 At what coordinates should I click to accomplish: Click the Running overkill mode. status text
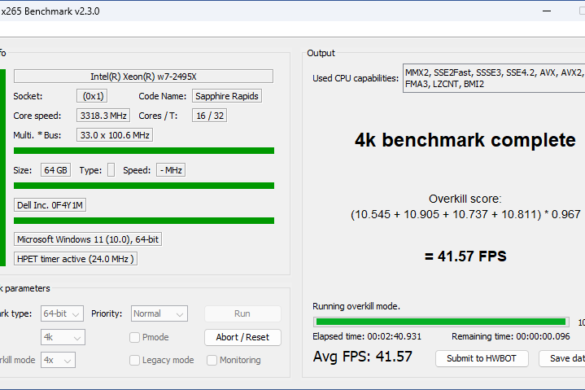click(356, 306)
